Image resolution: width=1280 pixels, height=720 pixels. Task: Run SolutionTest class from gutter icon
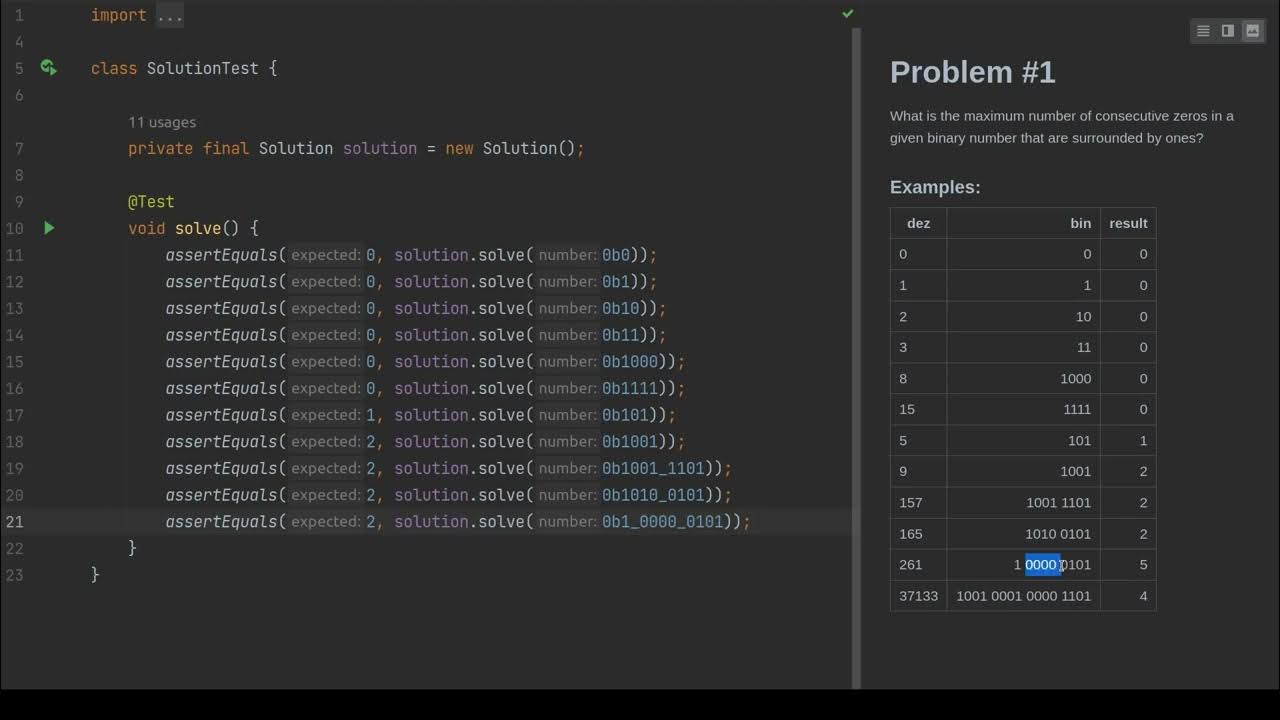pos(48,68)
